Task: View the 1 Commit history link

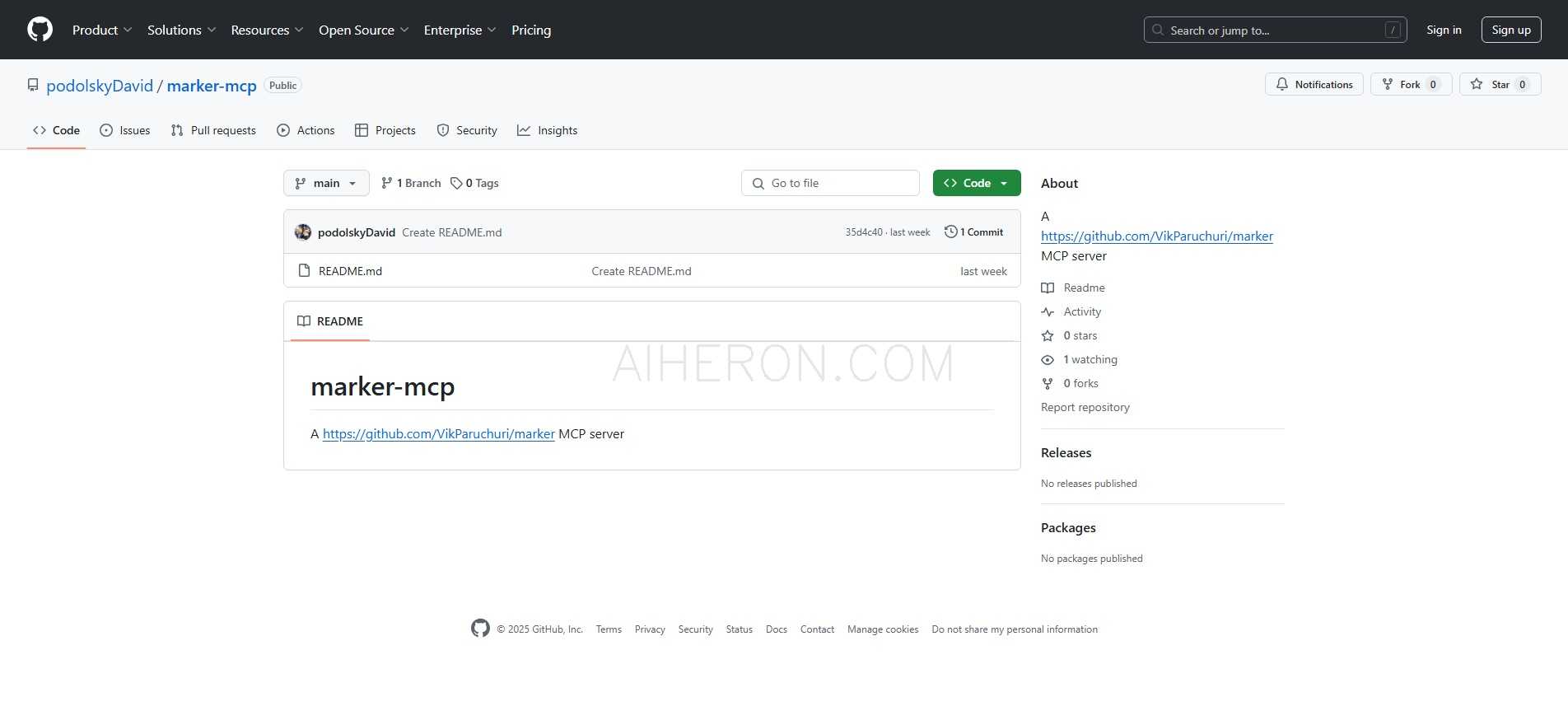Action: click(x=973, y=232)
